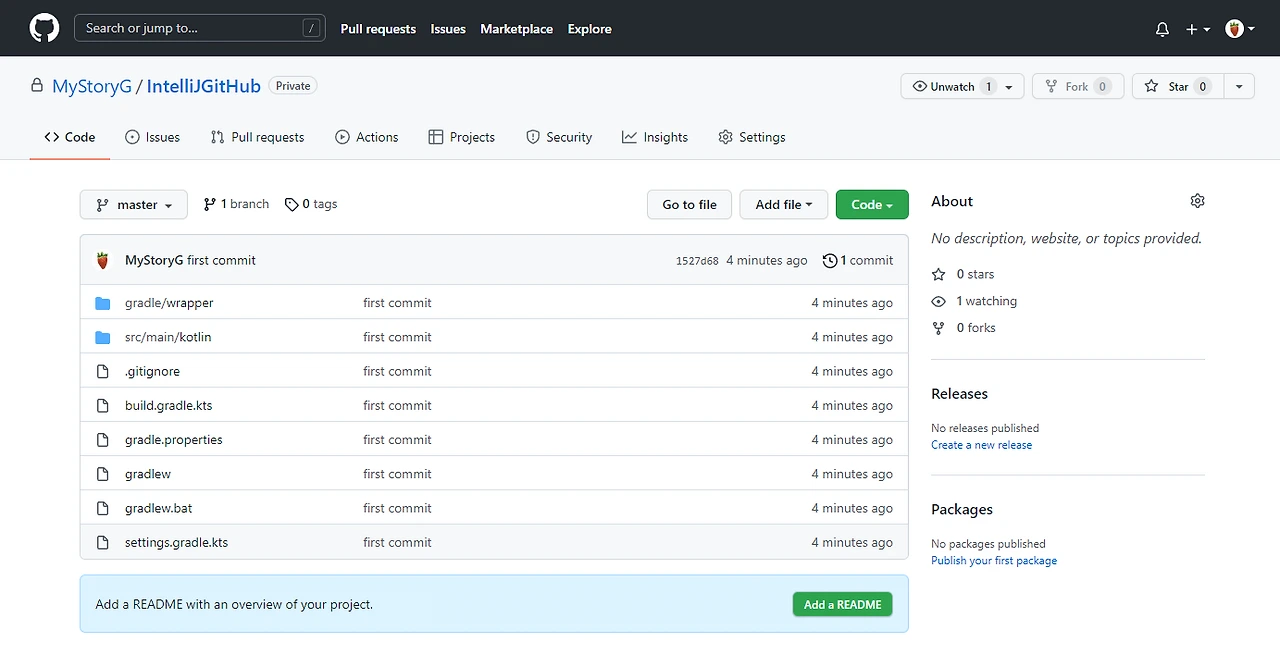The image size is (1280, 667).
Task: Click the gradlew.bat file icon
Action: point(102,508)
